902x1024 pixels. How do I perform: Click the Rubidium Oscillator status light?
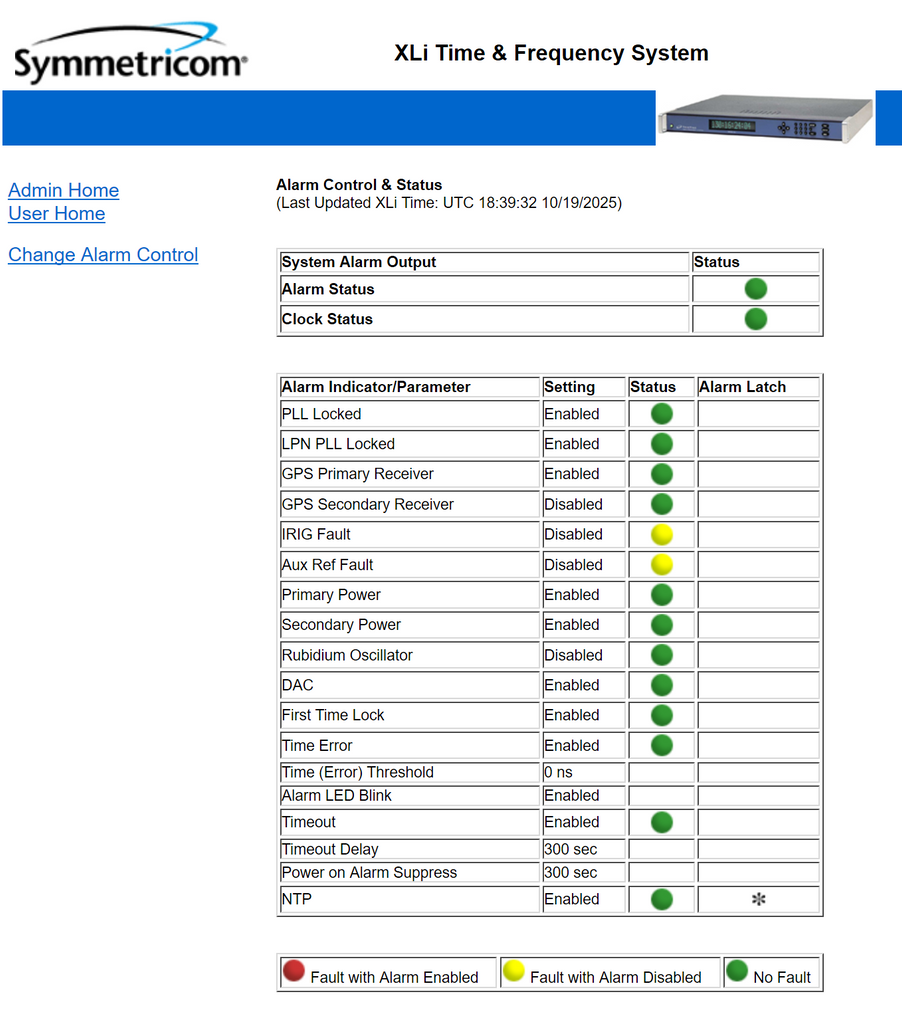[661, 655]
